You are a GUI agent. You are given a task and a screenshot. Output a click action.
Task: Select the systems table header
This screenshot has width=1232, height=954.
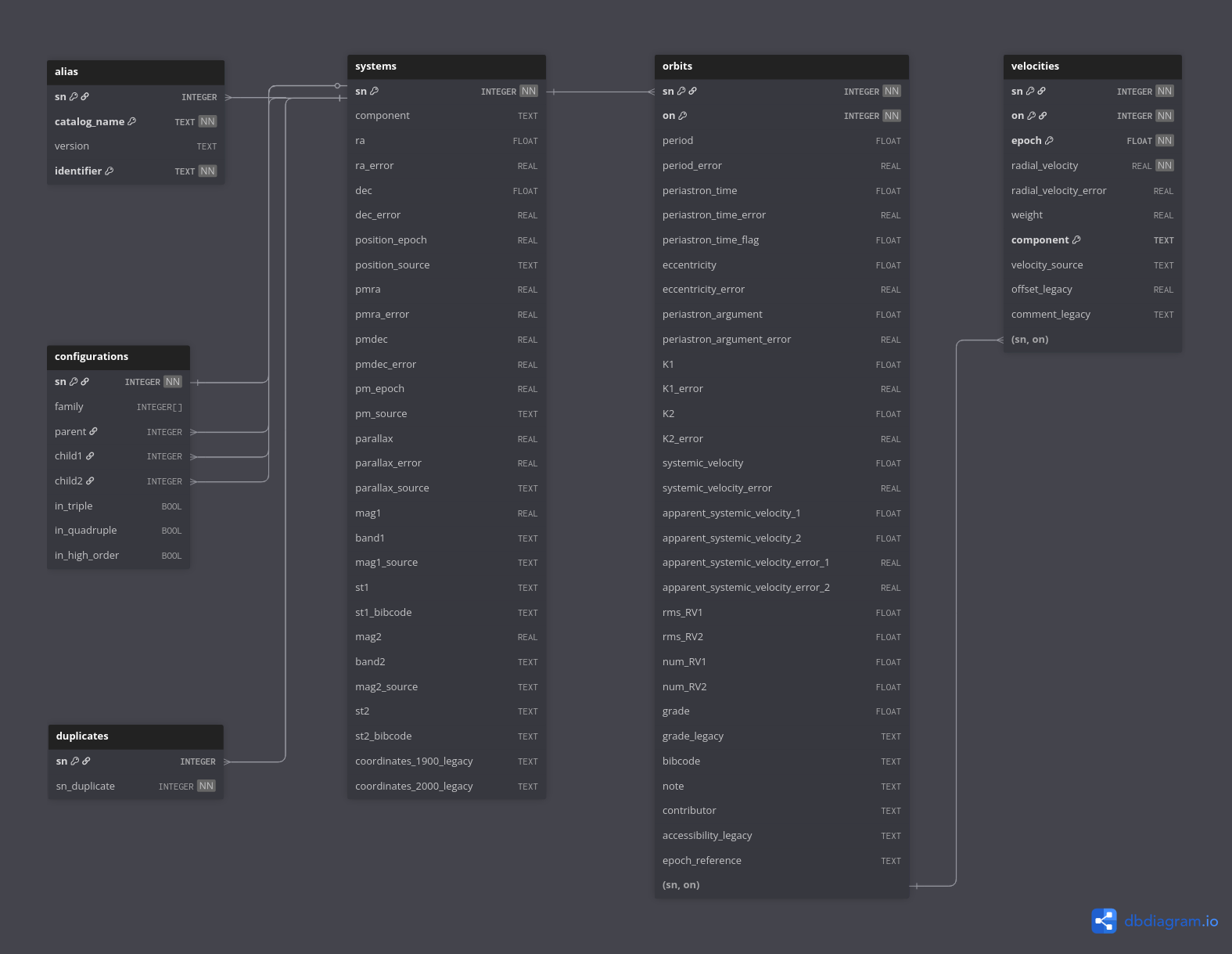[x=447, y=67]
